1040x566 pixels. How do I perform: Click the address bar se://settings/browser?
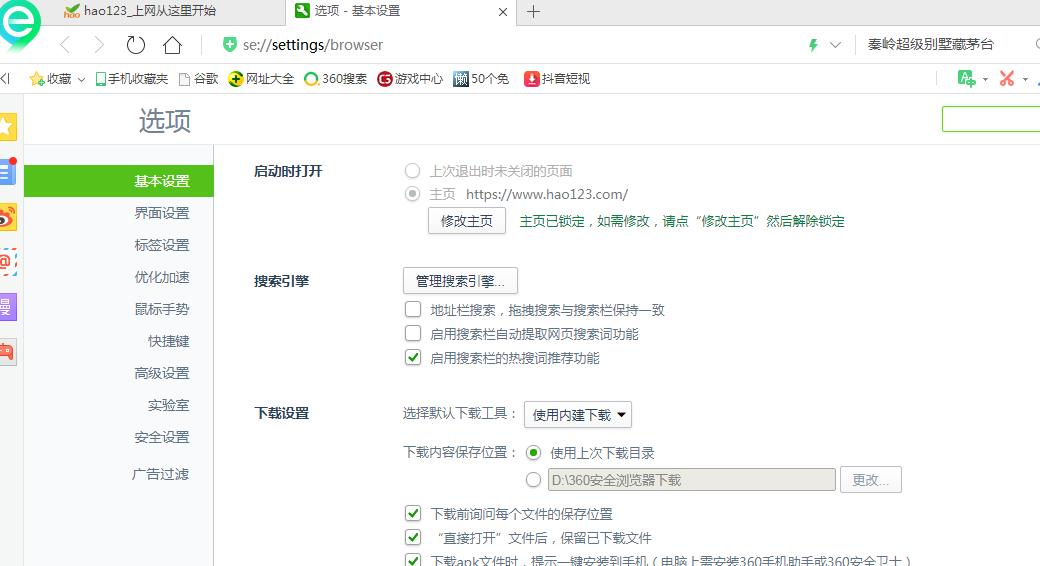[313, 45]
